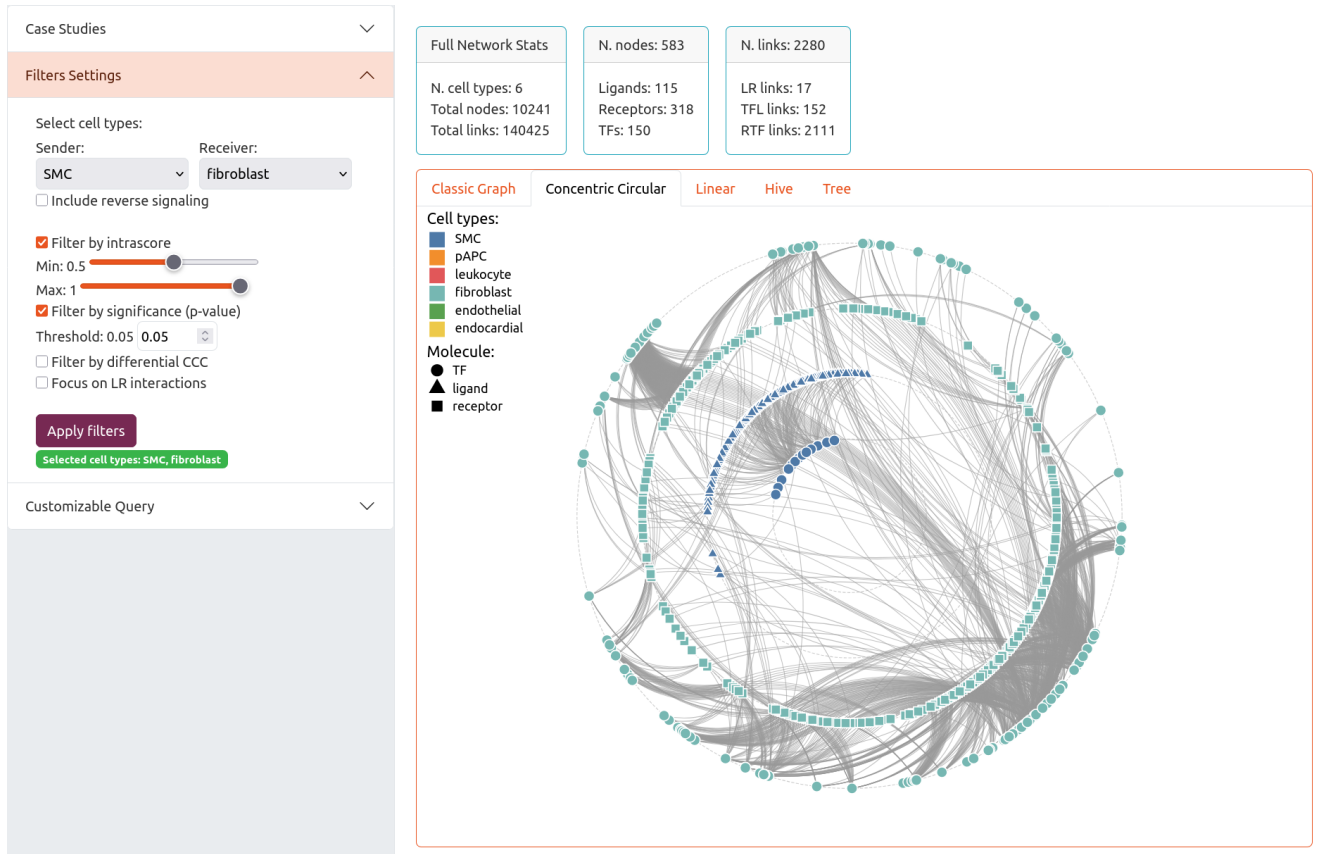Click the endothelial green legend square
This screenshot has height=854, width=1318.
(437, 311)
